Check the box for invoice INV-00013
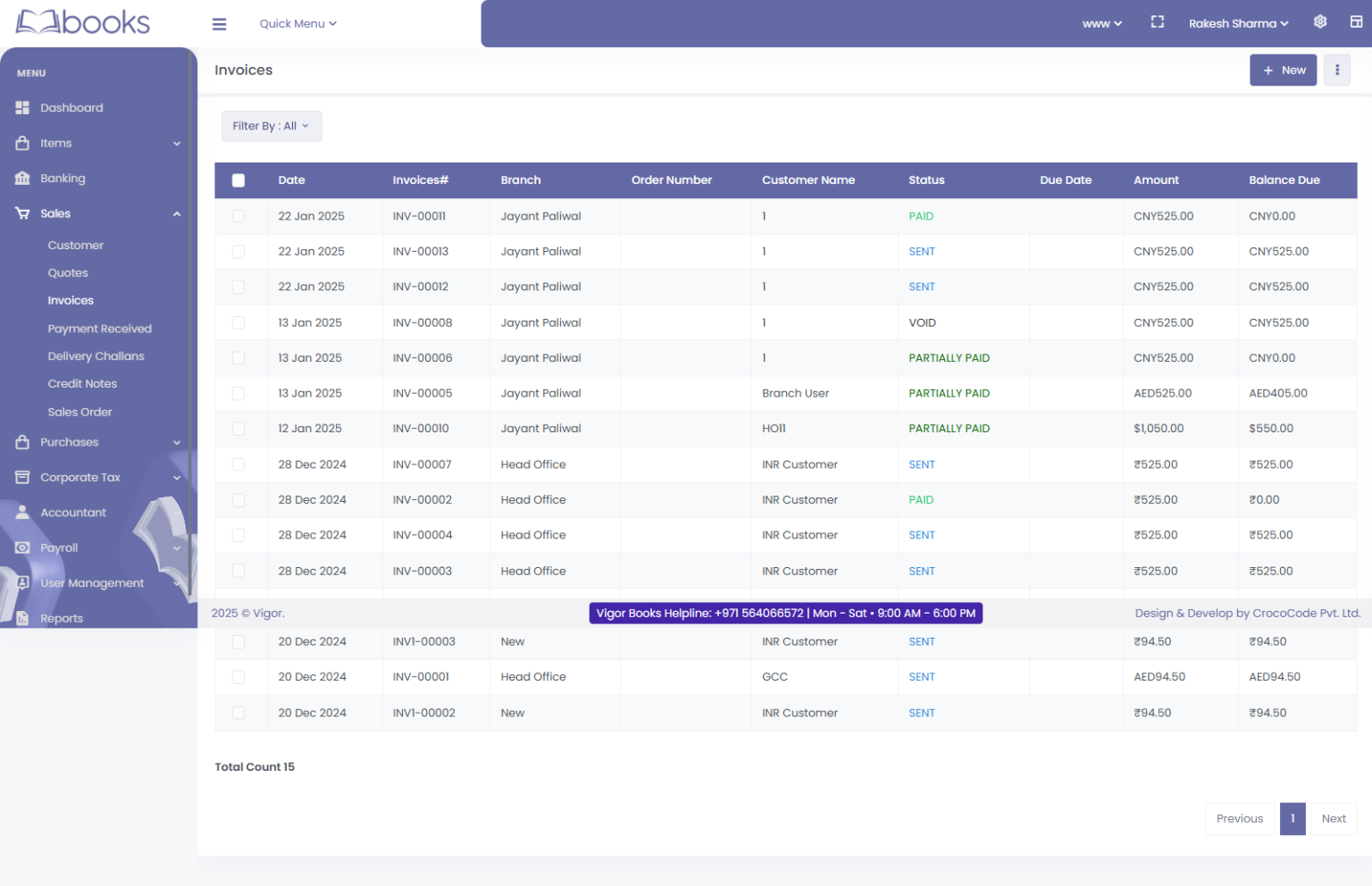Screen dimensions: 1372x886 [238, 252]
